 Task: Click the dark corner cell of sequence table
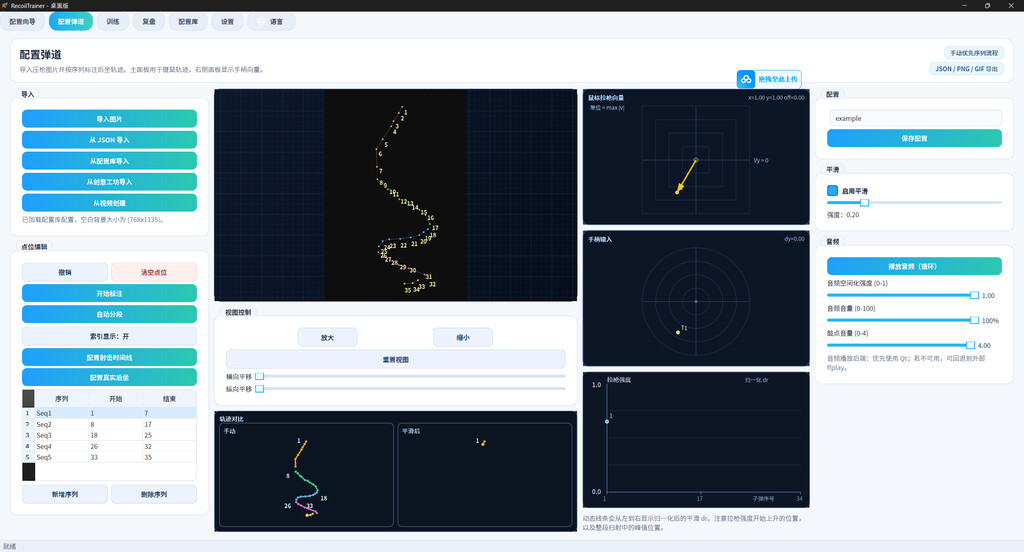28,398
